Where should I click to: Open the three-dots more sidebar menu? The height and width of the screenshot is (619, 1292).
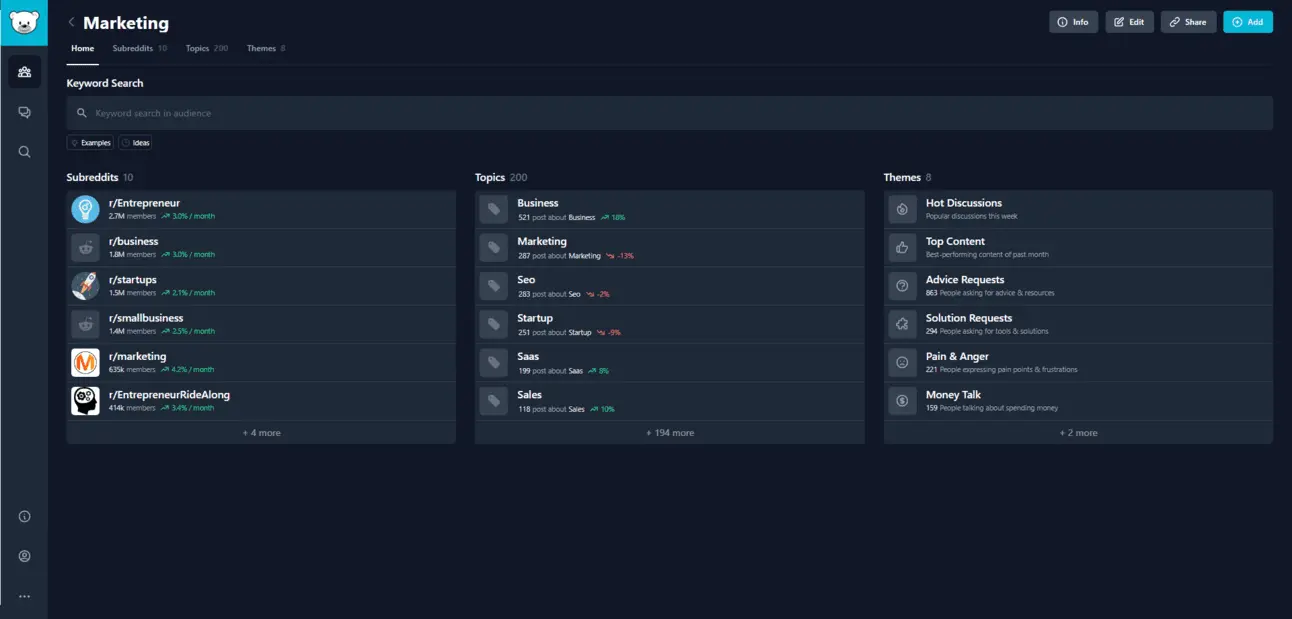pos(24,596)
